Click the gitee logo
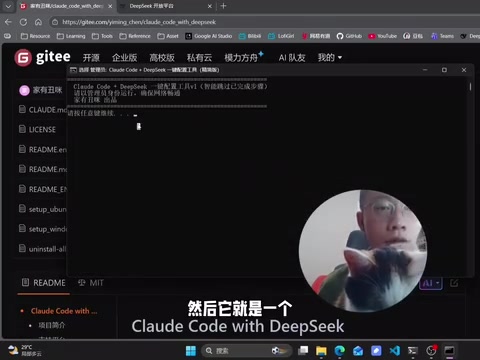 [x=42, y=57]
